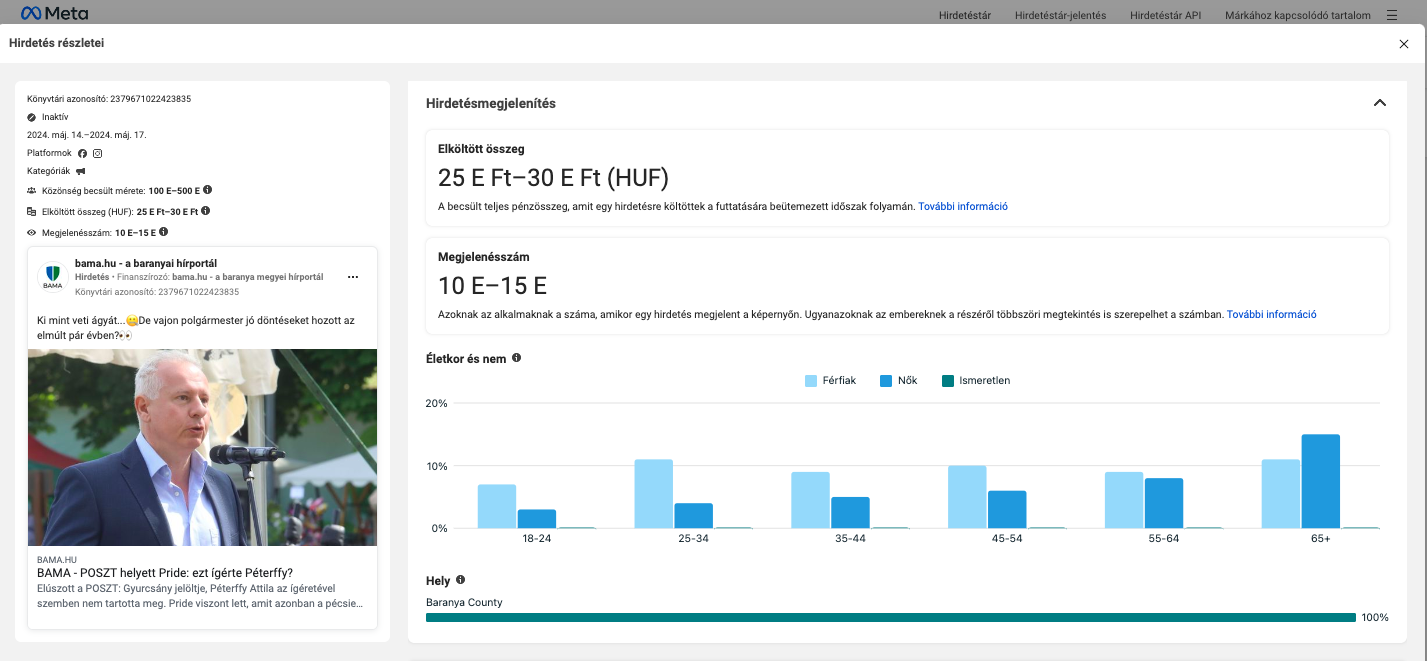The width and height of the screenshot is (1427, 661).
Task: Collapse the Hirdetésmegjelenítés section
Action: [x=1380, y=103]
